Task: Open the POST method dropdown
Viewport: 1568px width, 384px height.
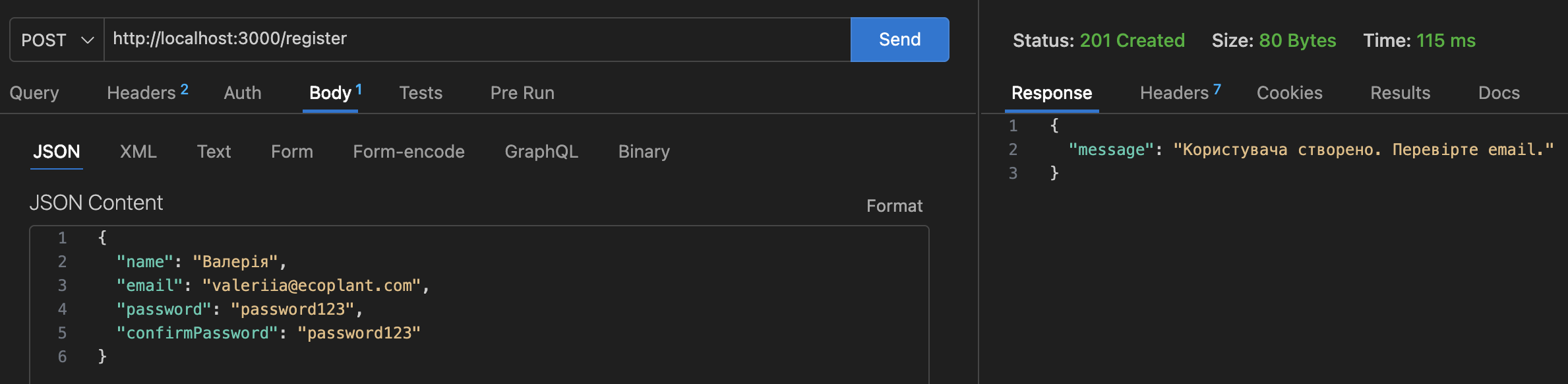Action: tap(57, 40)
